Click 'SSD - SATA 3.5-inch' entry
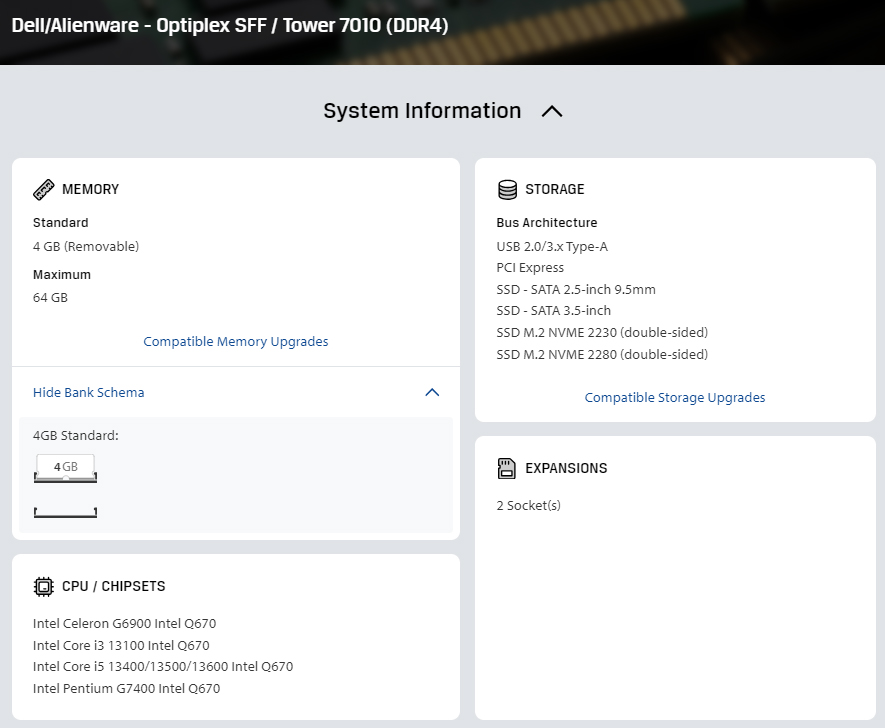This screenshot has width=885, height=728. tap(553, 310)
